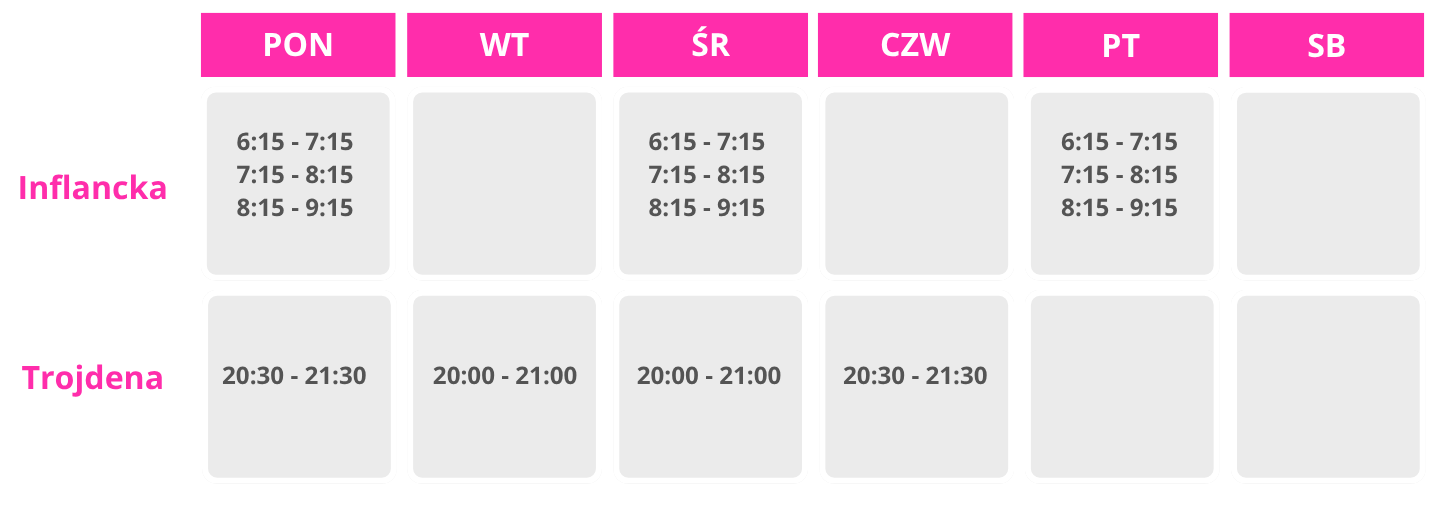Select Monday Trojdena 20:30 - 21:30 slot
The width and height of the screenshot is (1456, 517).
pyautogui.click(x=295, y=376)
